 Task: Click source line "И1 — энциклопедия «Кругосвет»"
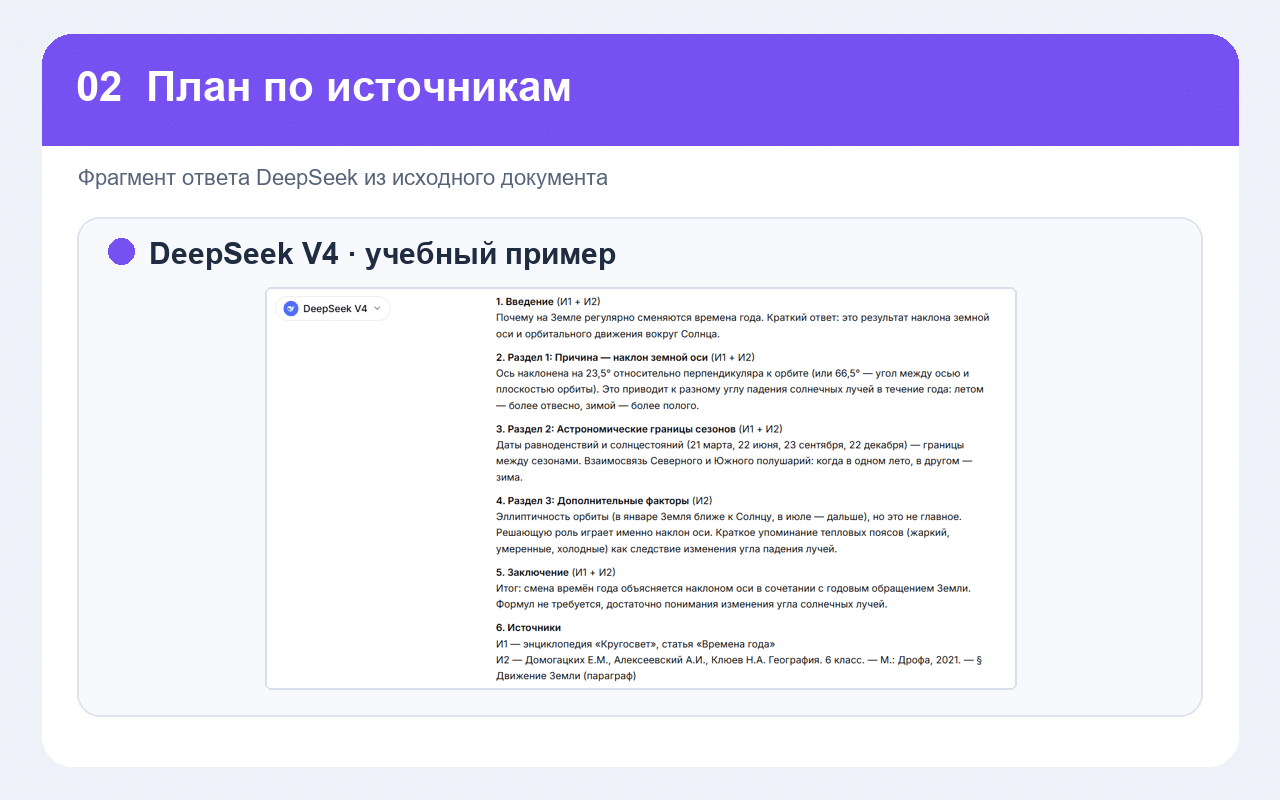click(635, 643)
